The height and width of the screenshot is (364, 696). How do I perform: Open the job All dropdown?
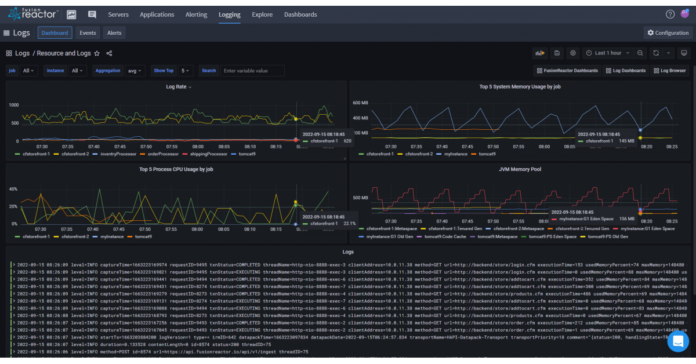[x=28, y=71]
